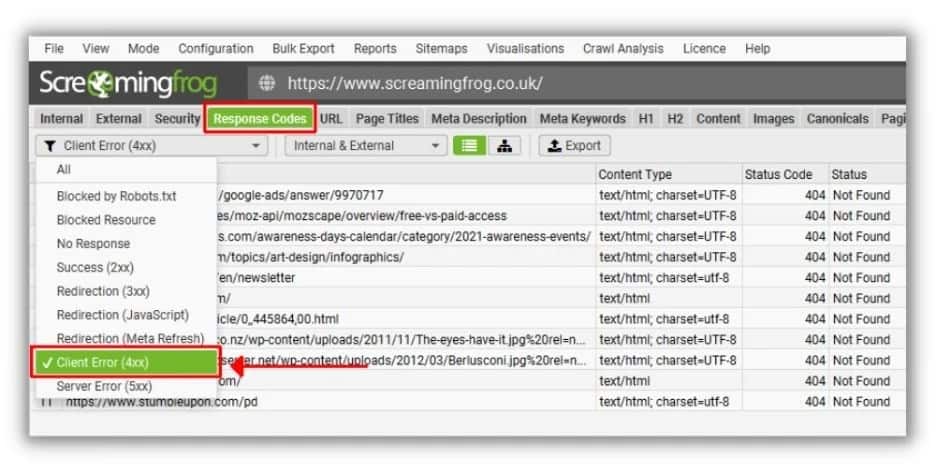Open the Crawl Analysis menu
The image size is (936, 472).
(623, 49)
